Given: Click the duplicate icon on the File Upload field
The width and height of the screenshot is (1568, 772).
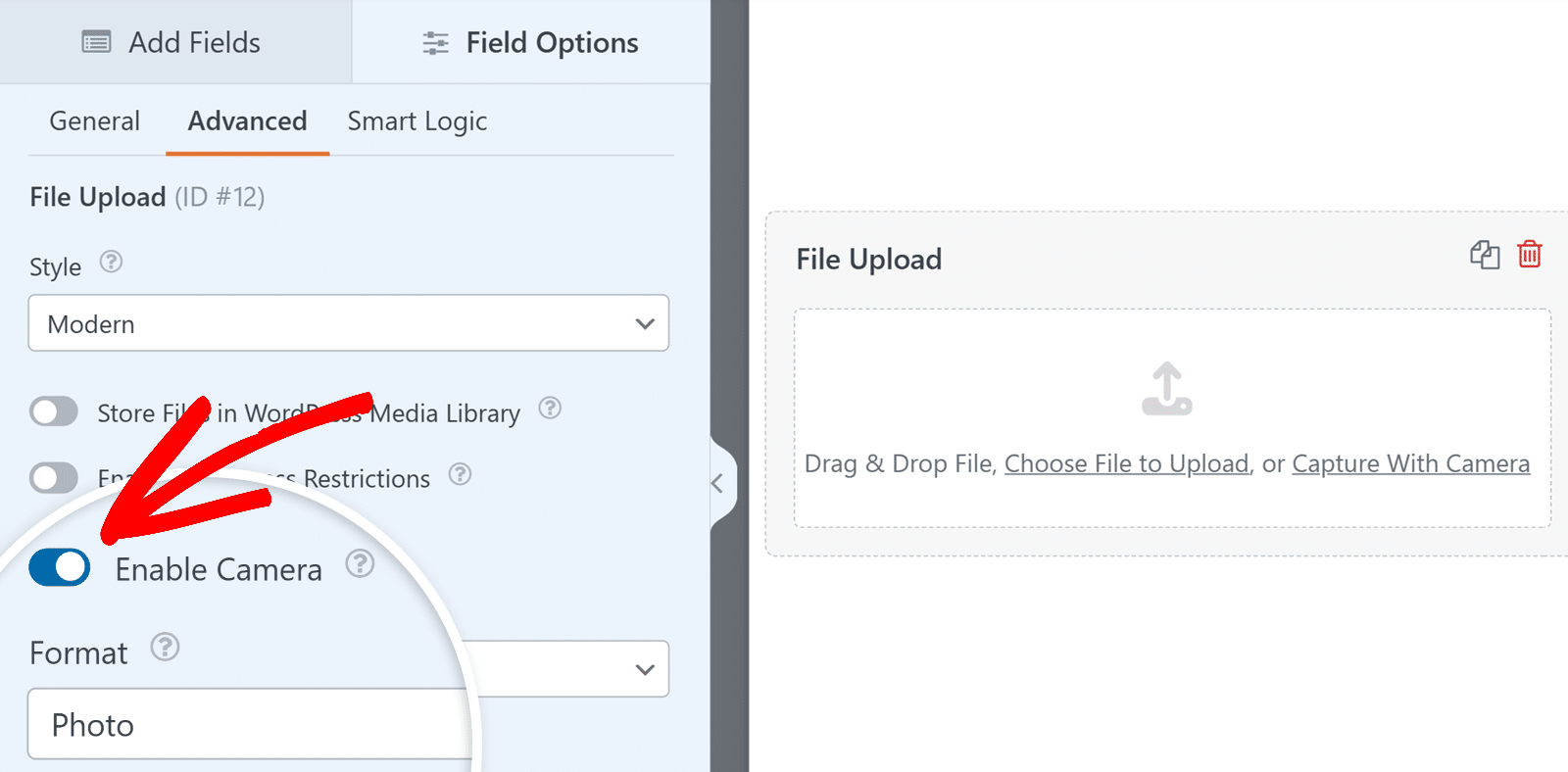Looking at the screenshot, I should 1483,256.
